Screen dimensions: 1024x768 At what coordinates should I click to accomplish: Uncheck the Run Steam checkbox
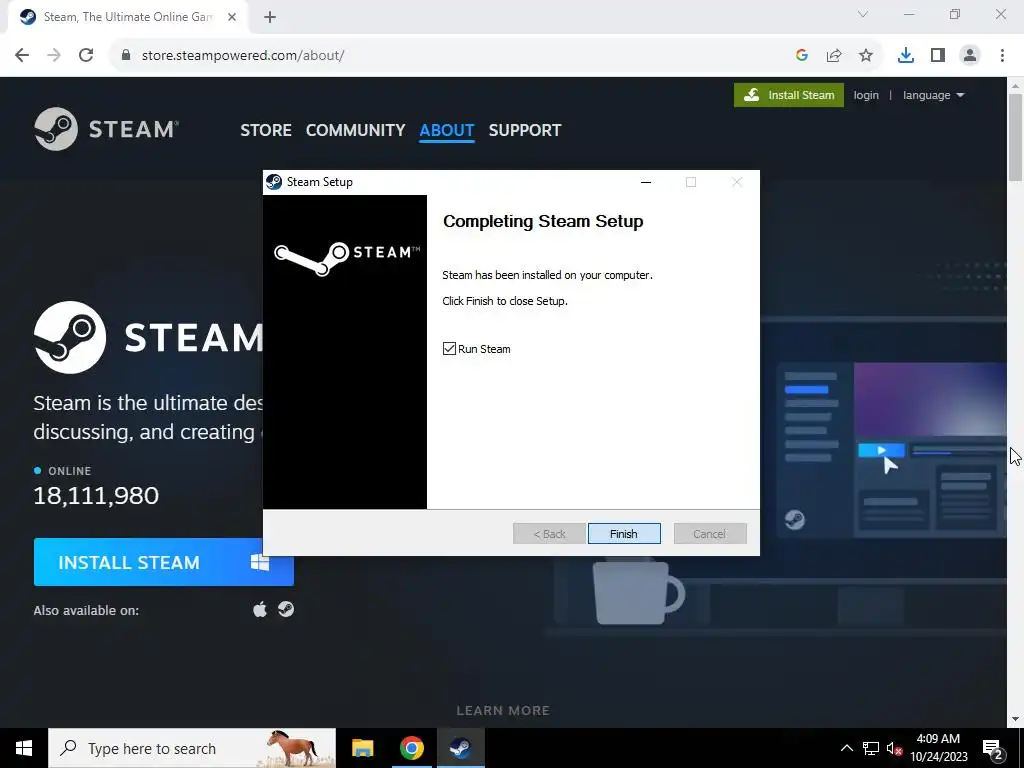(x=449, y=349)
